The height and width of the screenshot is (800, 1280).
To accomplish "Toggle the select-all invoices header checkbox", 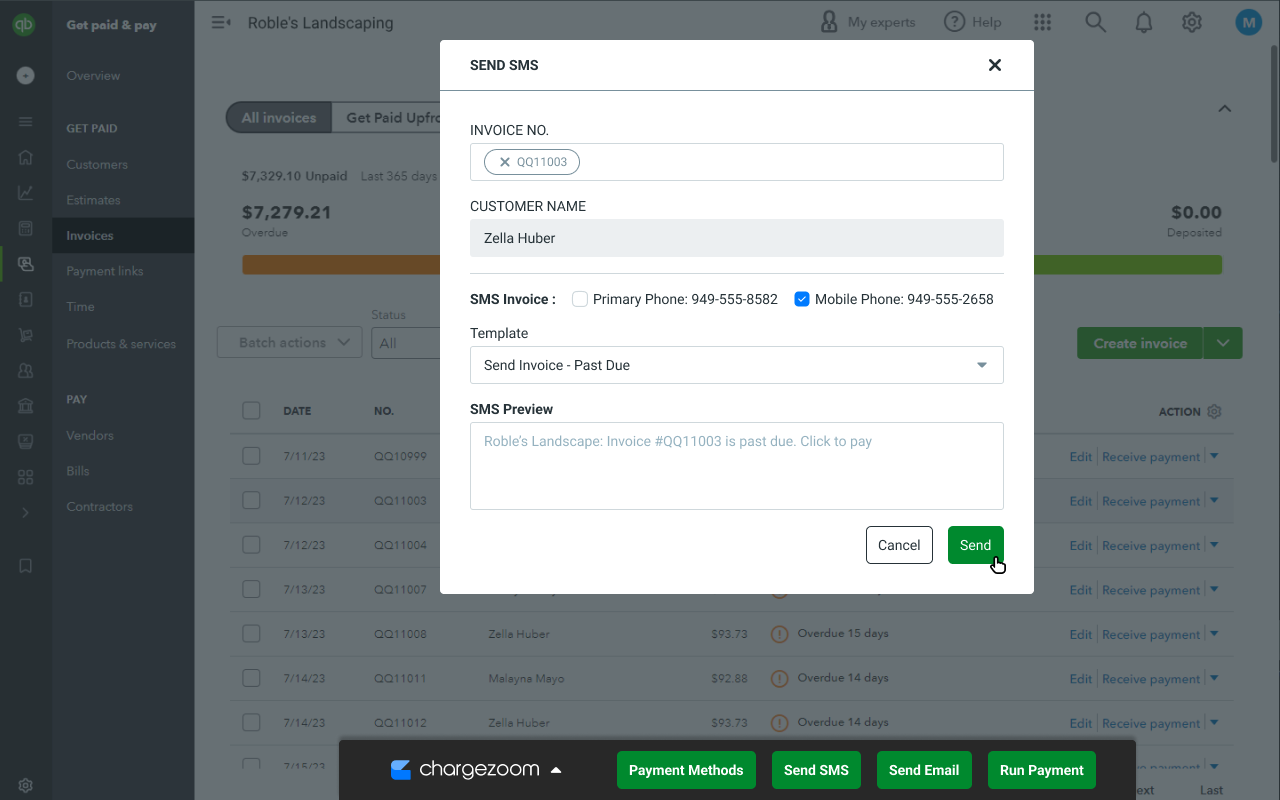I will (251, 411).
